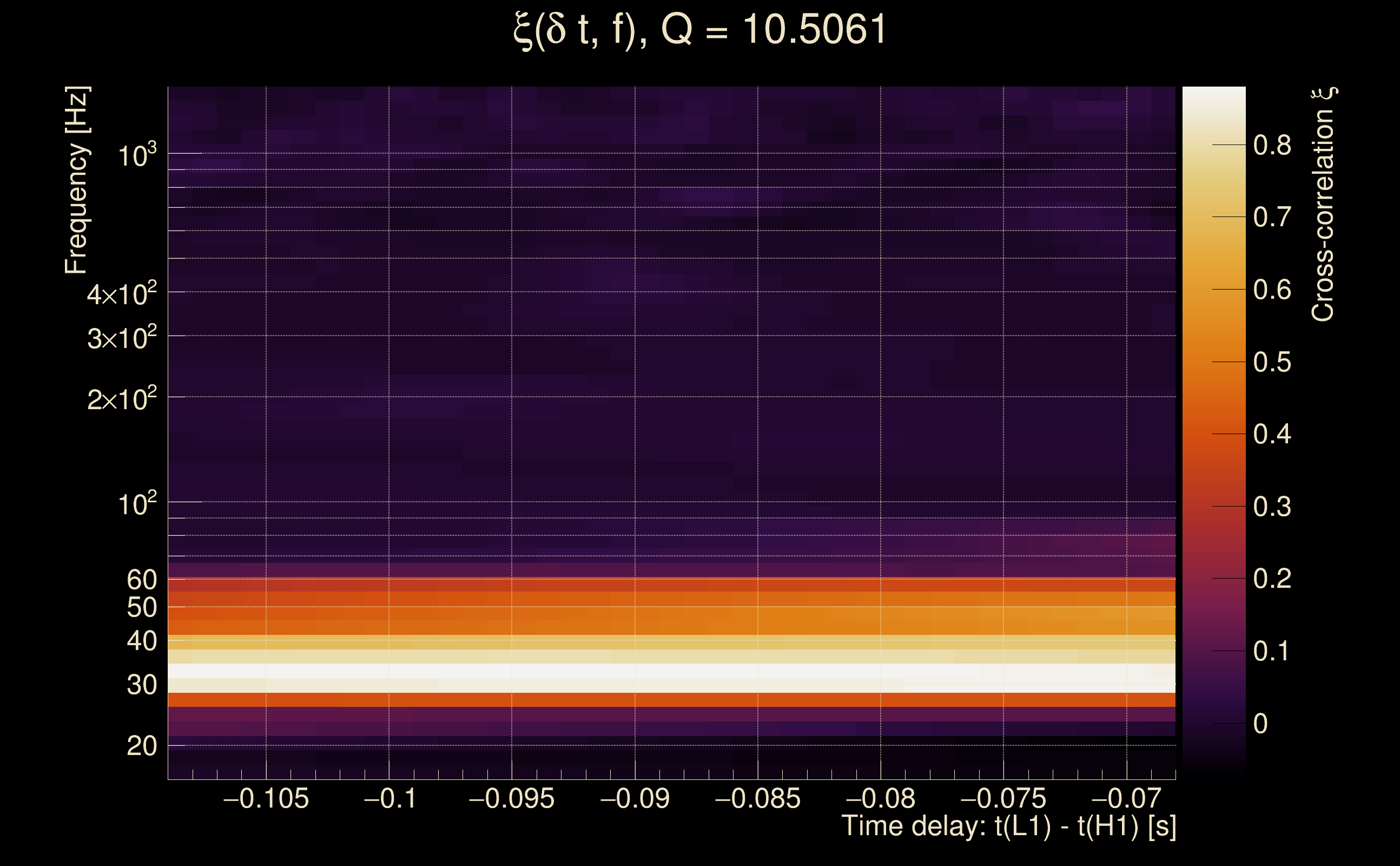Click the Time delay t(L1) - t(H1) axis label

tap(1008, 826)
